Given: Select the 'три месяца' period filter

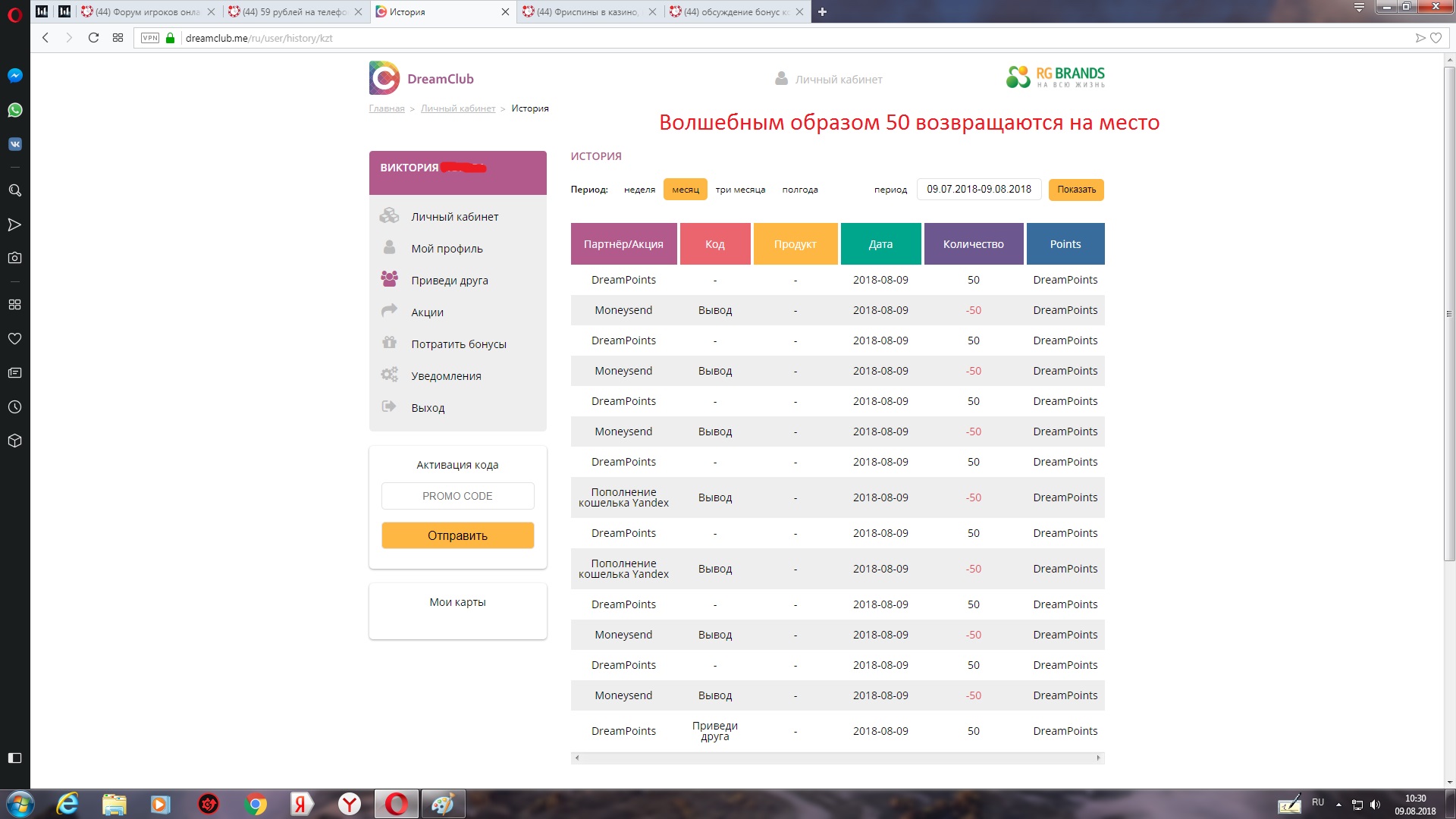Looking at the screenshot, I should pos(740,190).
